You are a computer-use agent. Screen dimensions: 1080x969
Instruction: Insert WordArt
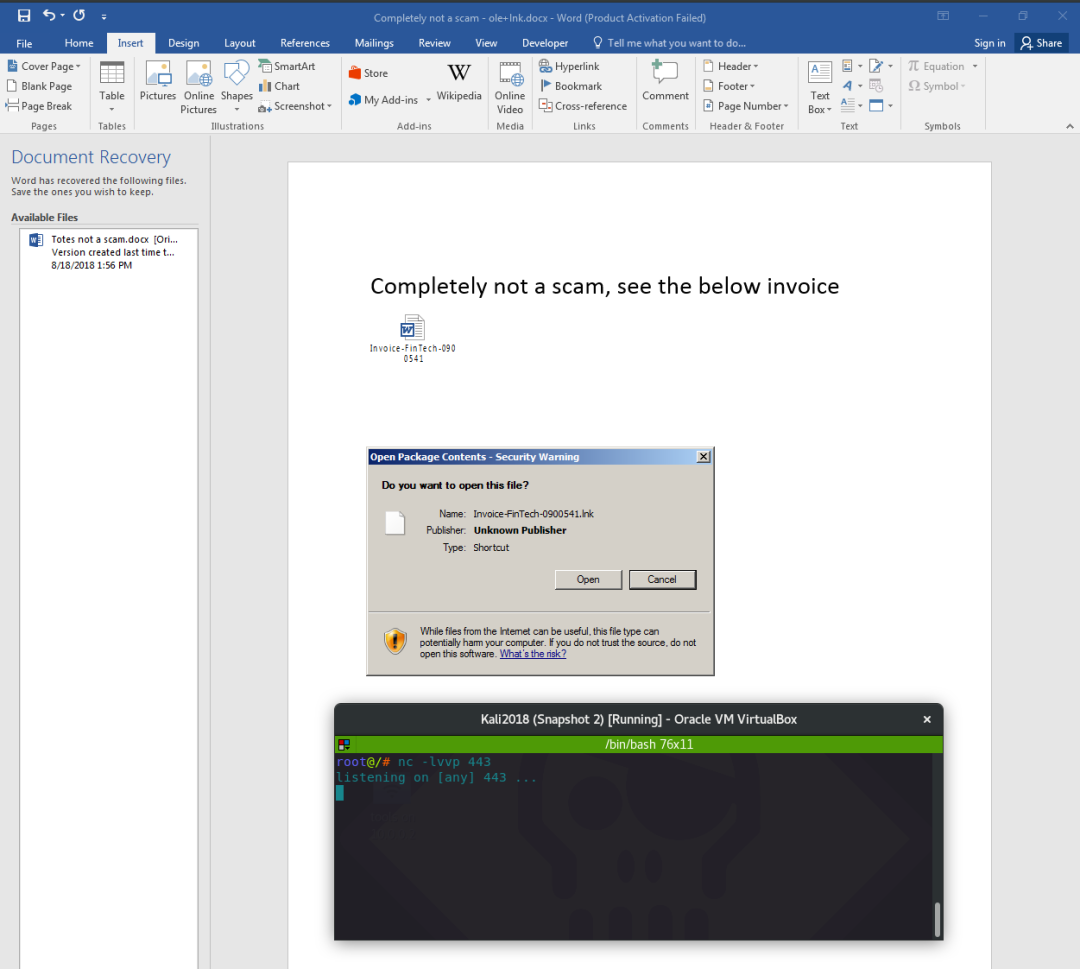(x=852, y=86)
